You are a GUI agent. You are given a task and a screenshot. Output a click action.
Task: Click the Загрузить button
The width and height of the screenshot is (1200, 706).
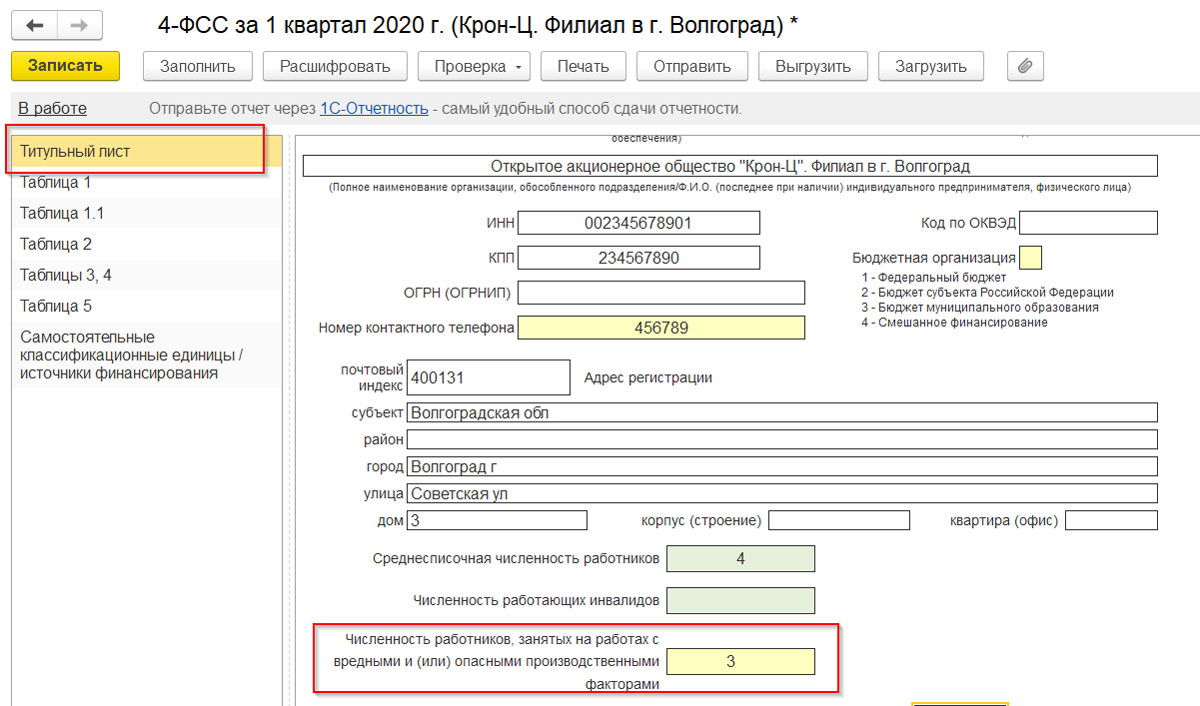[x=930, y=67]
